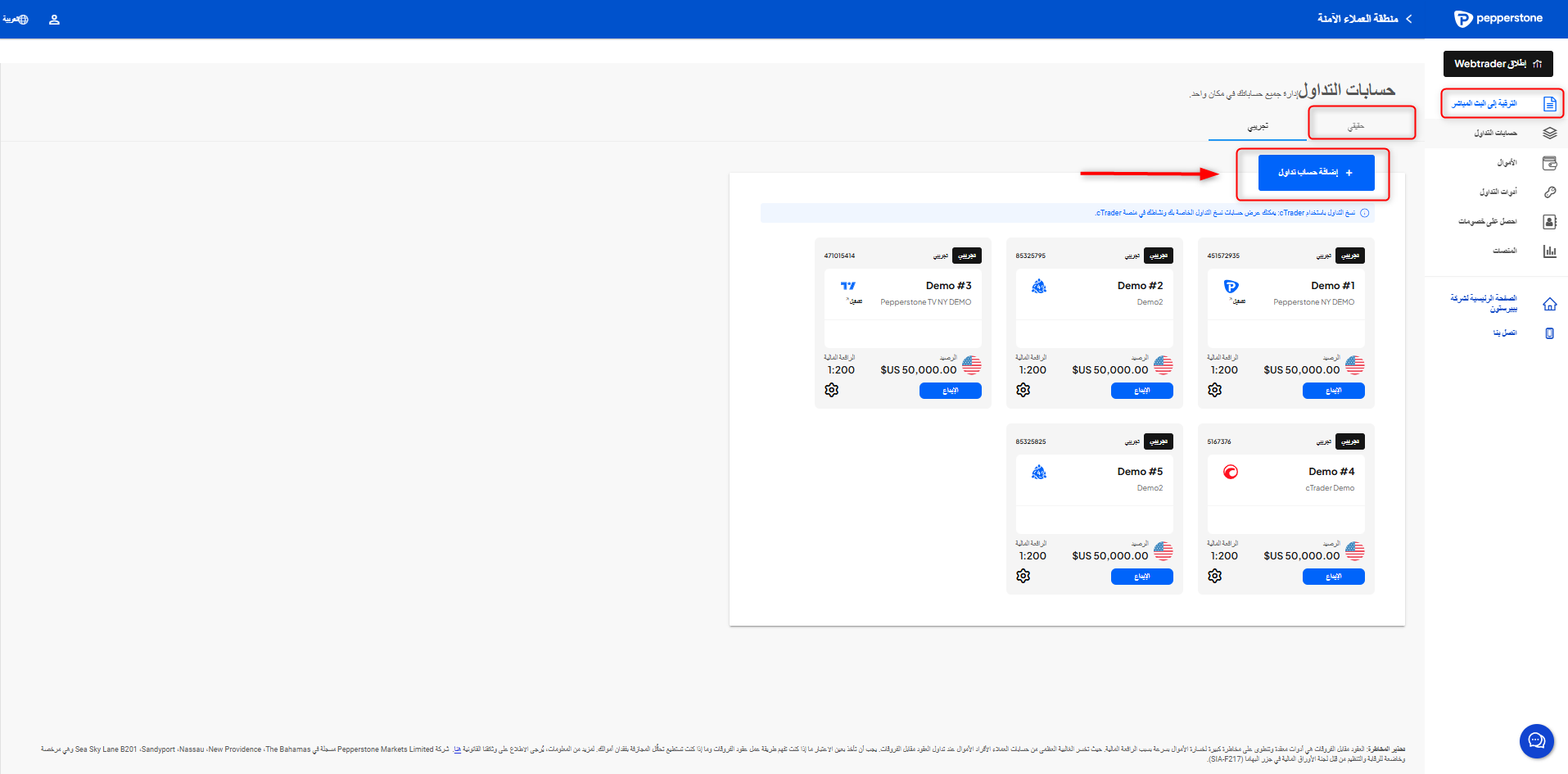Click deposit button on Demo #2 card

pos(1141,391)
